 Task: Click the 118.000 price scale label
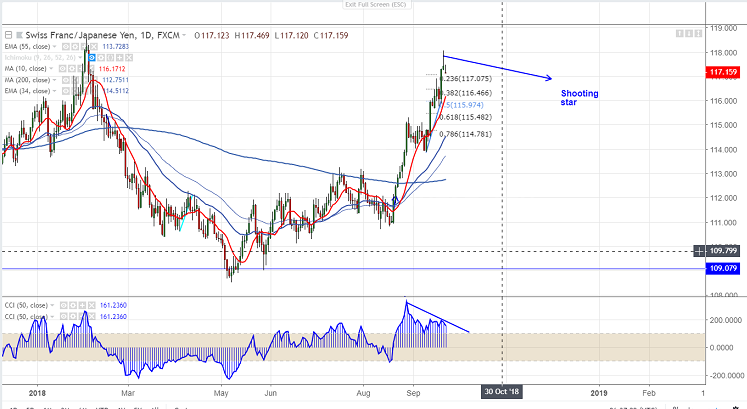[724, 53]
